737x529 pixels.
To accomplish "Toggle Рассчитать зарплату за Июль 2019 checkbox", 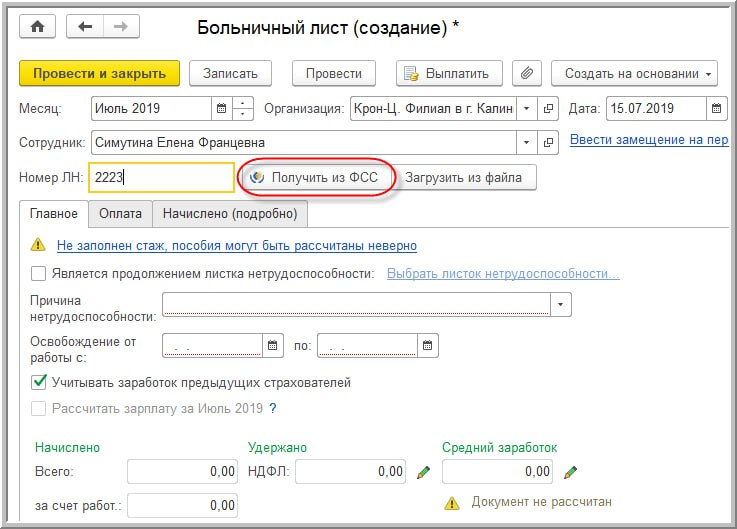I will tap(38, 409).
